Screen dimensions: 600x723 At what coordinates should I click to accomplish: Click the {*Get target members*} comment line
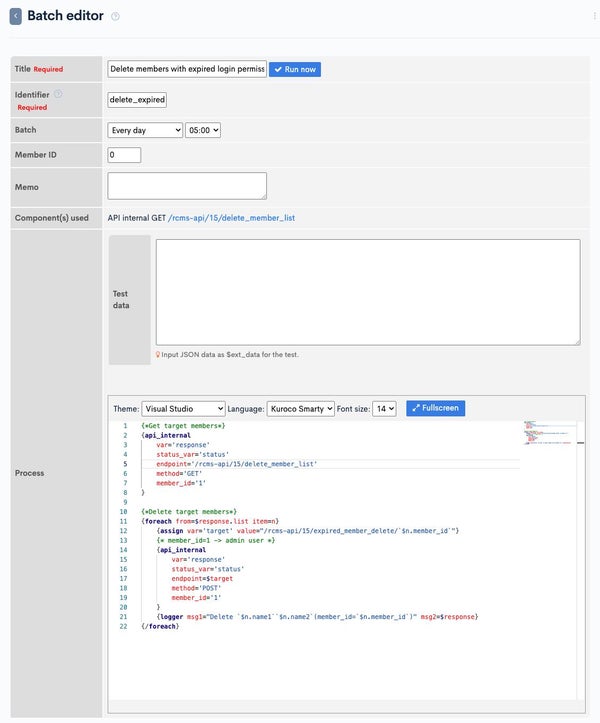[x=183, y=426]
